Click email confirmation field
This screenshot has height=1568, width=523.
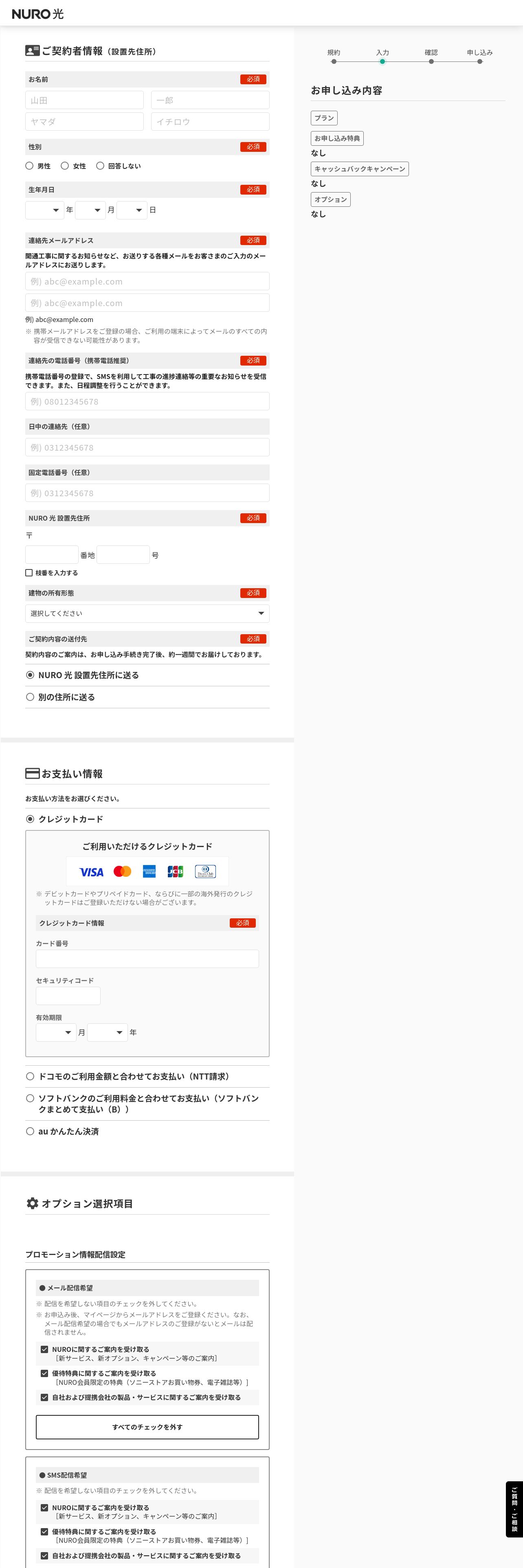tap(147, 302)
